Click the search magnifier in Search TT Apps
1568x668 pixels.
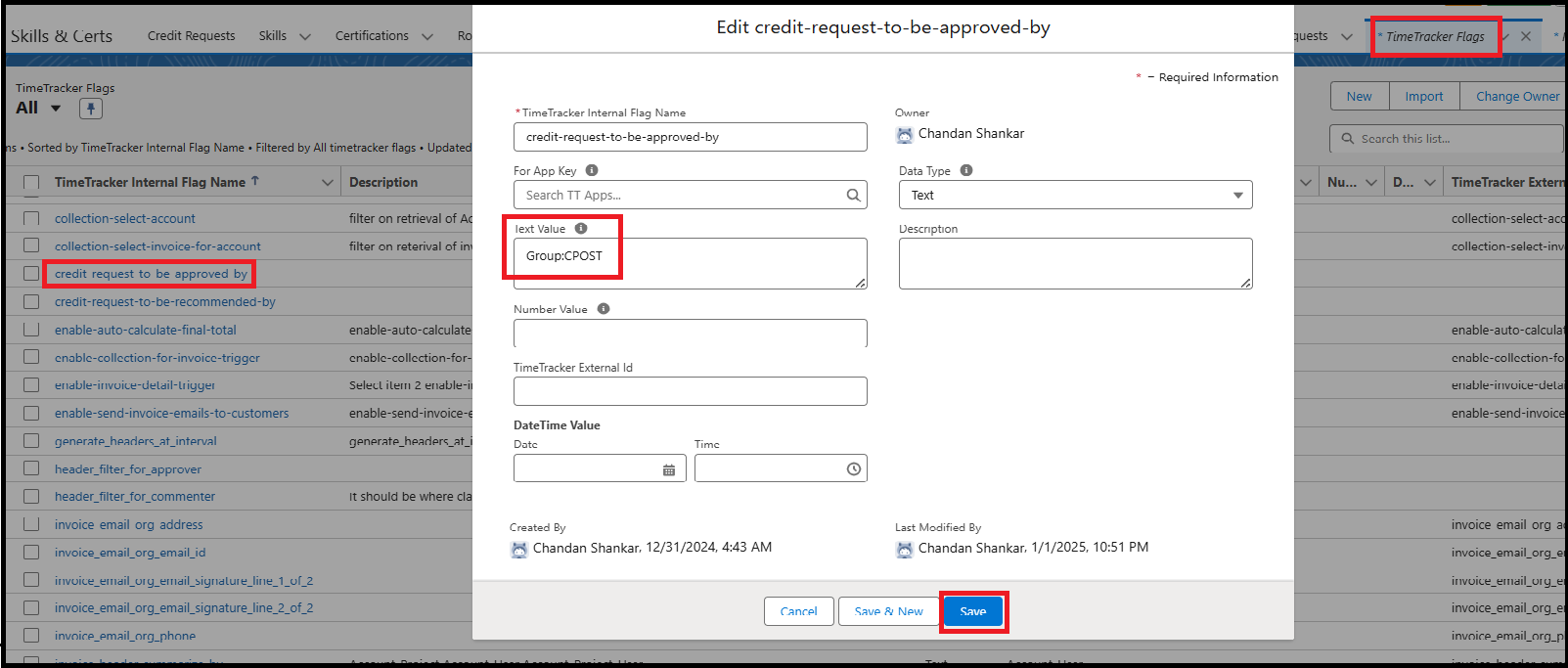coord(853,195)
